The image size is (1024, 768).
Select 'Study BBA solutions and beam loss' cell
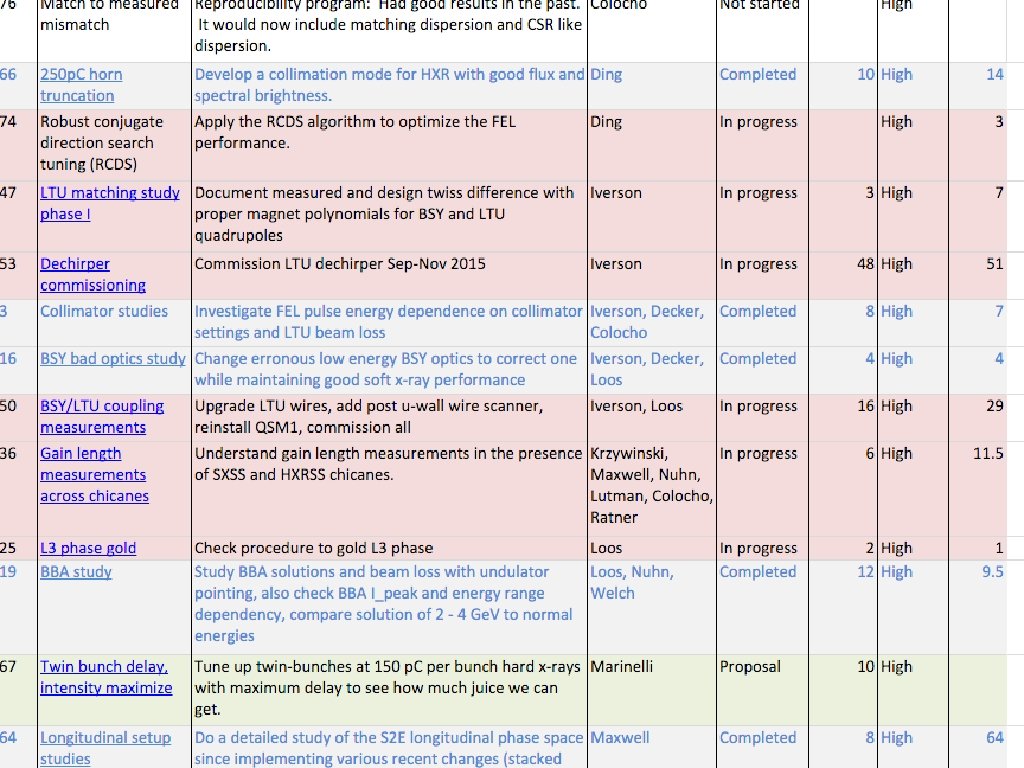pyautogui.click(x=389, y=607)
